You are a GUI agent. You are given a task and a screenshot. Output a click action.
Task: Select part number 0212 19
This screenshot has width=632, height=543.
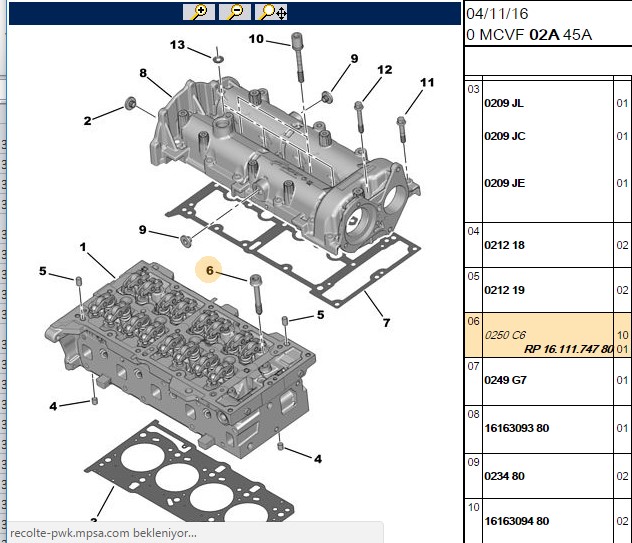[x=504, y=290]
